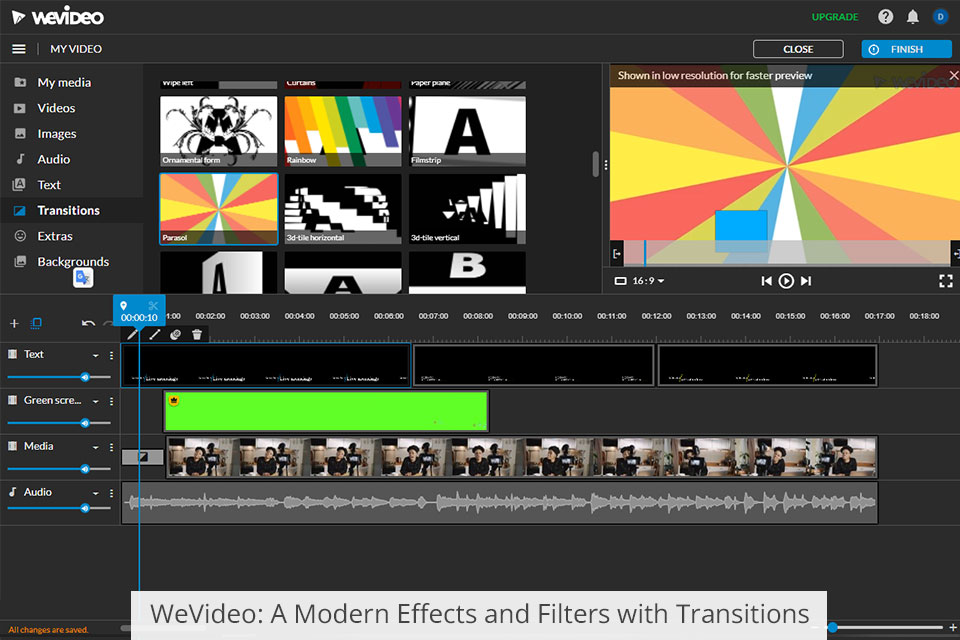960x640 pixels.
Task: Click the Google Translate icon
Action: pos(83,277)
